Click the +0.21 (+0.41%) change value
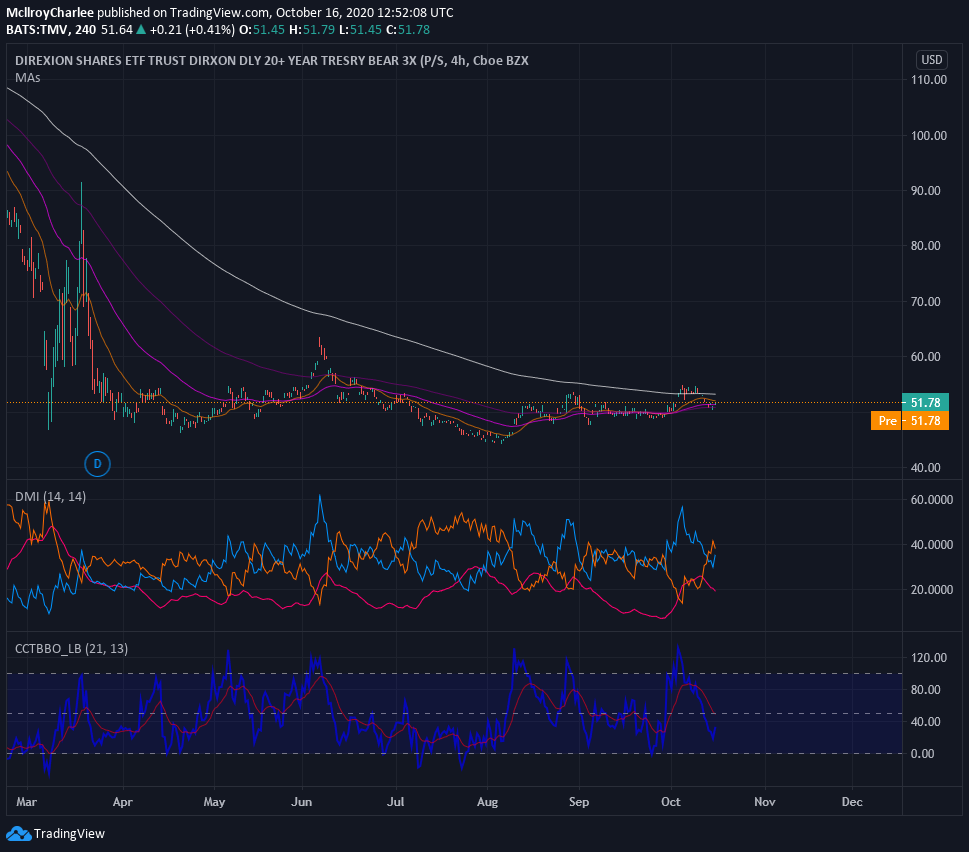 click(192, 30)
